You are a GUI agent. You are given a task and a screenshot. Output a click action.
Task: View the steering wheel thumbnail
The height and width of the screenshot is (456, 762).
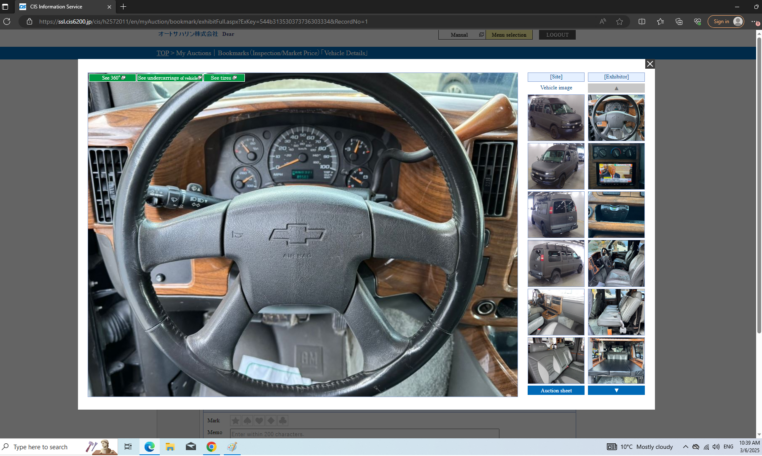coord(616,118)
